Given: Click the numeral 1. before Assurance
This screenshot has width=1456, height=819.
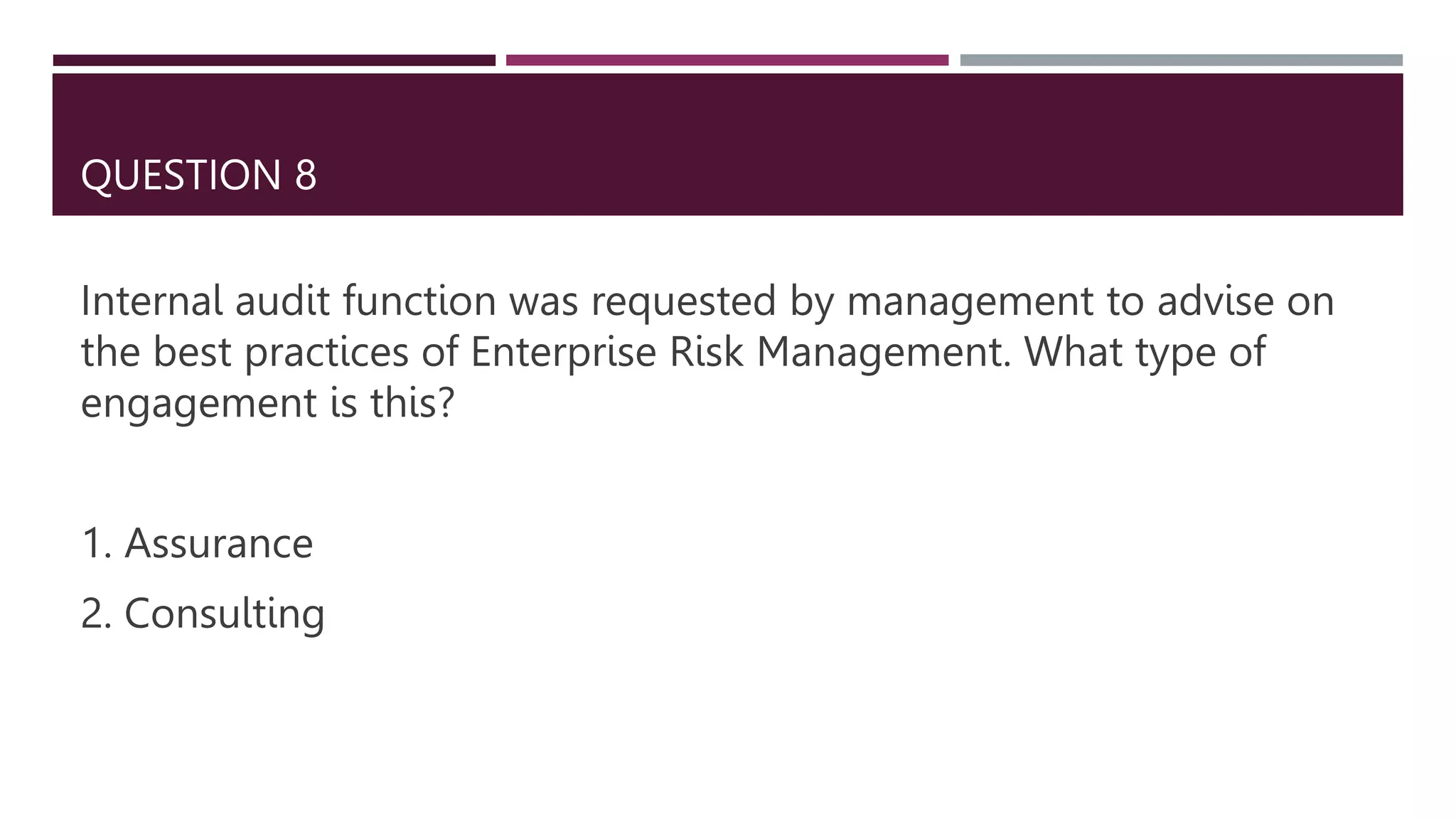Looking at the screenshot, I should point(97,544).
